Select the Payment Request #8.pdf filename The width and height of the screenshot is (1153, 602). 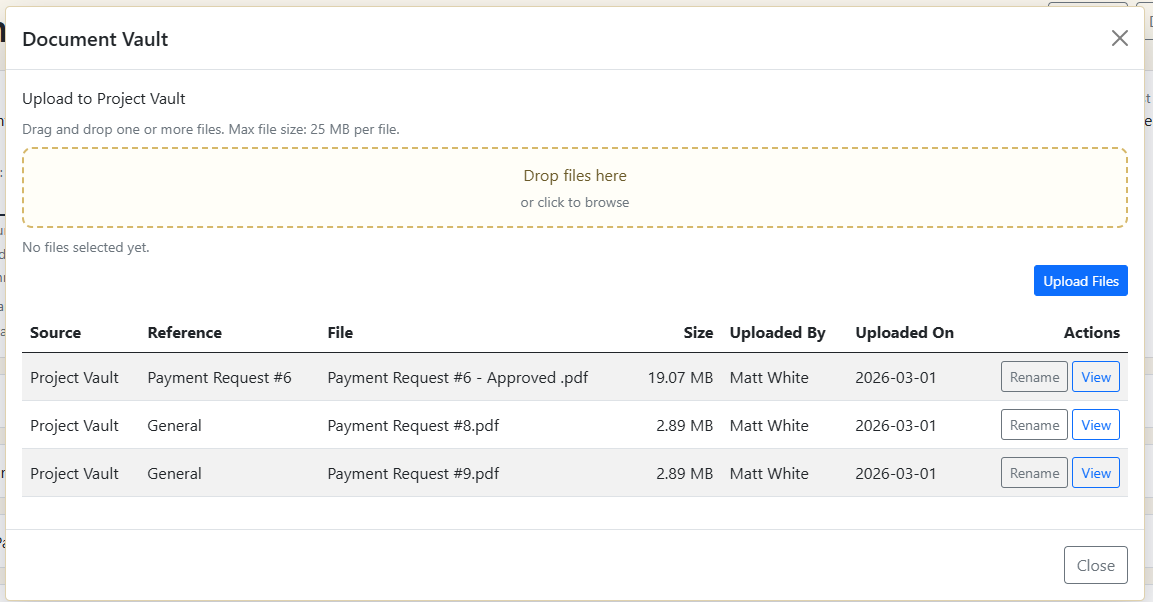413,425
